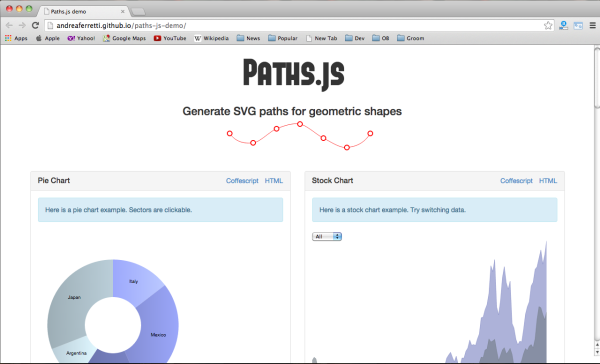Bookmark this page with the star icon
The height and width of the screenshot is (364, 600).
tap(548, 26)
